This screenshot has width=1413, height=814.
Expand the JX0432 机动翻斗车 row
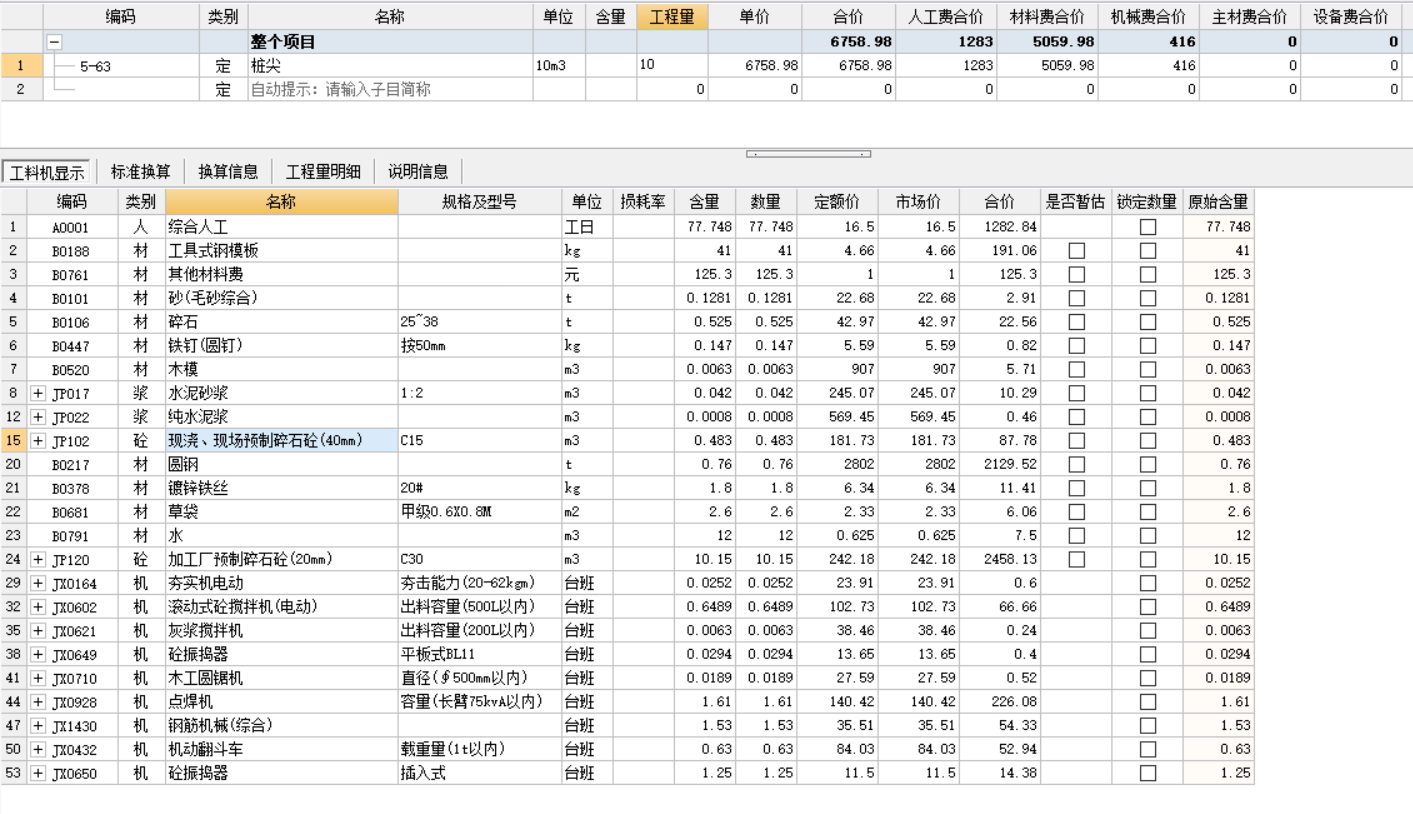[x=39, y=750]
